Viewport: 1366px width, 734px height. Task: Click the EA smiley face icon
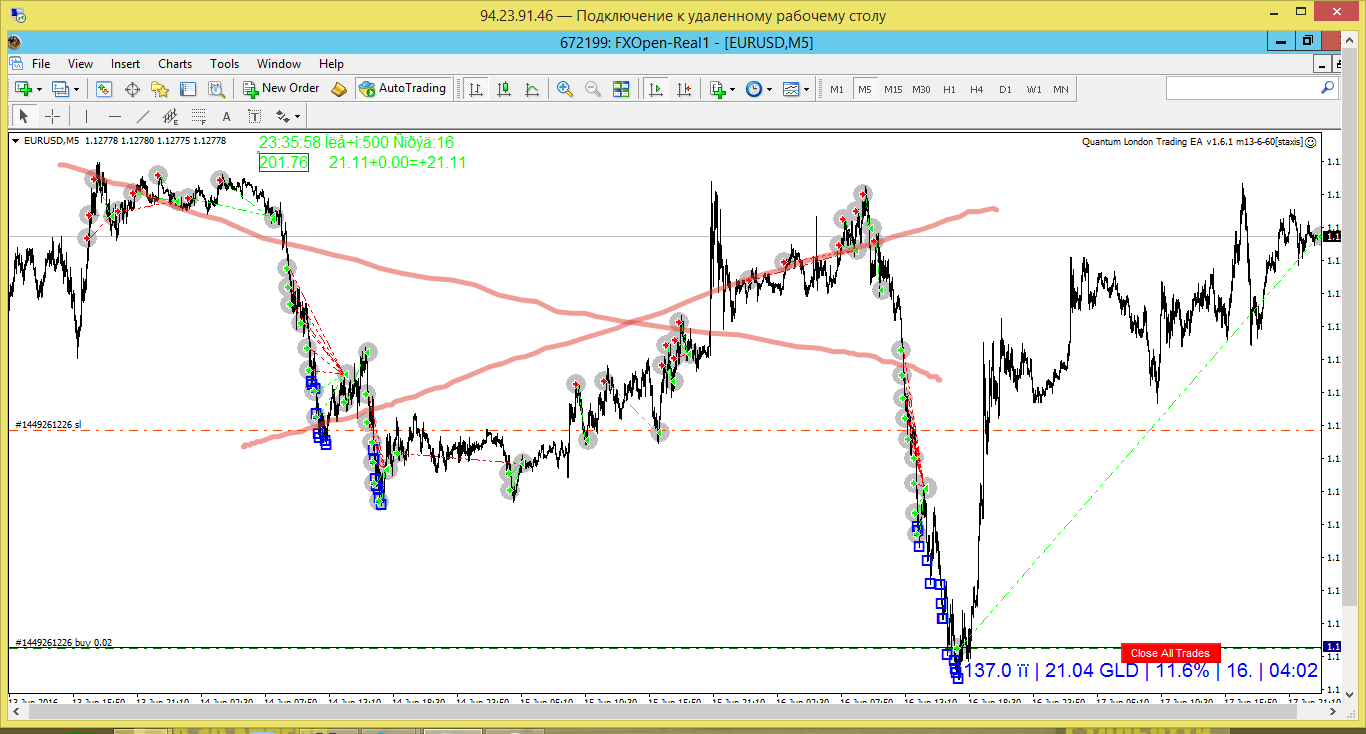[x=1310, y=142]
